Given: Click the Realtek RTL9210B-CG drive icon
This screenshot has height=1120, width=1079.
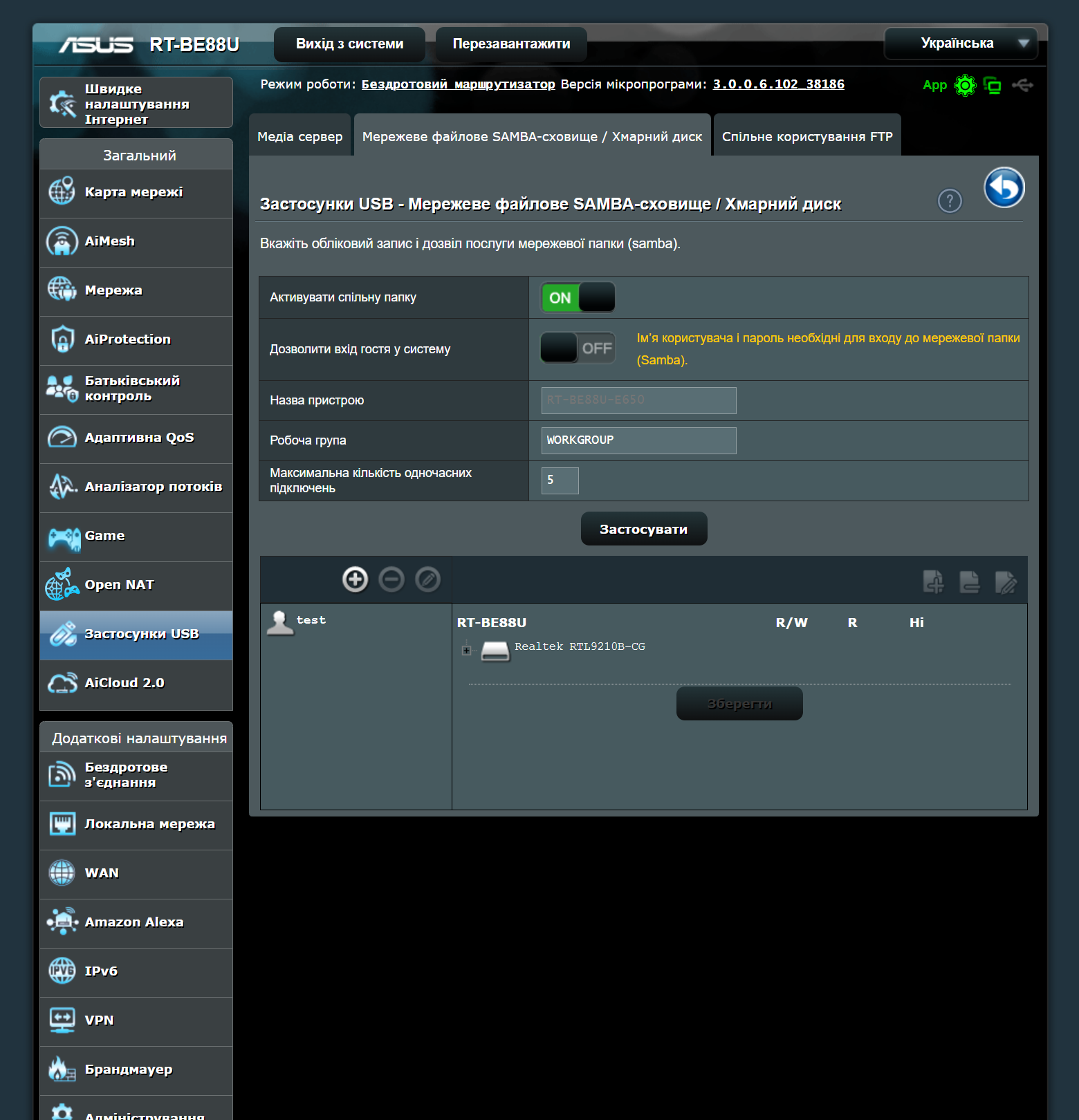Looking at the screenshot, I should (x=495, y=651).
